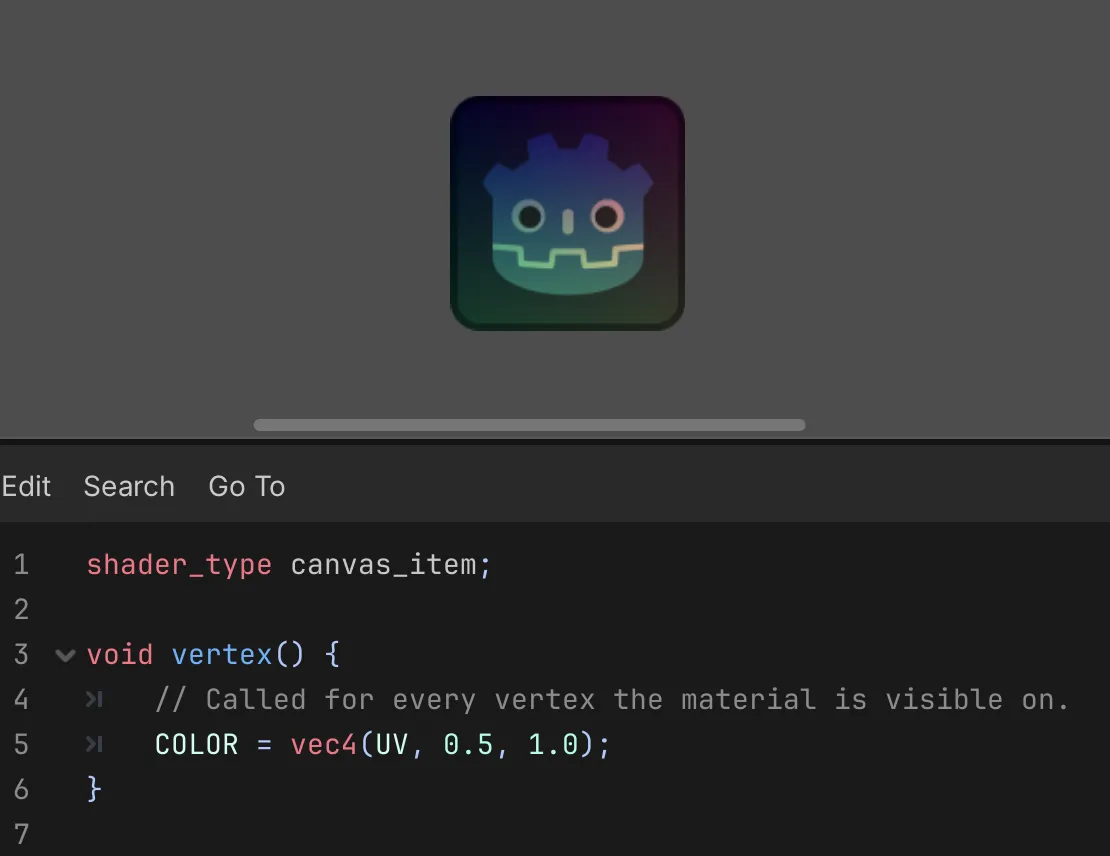Image resolution: width=1110 pixels, height=856 pixels.
Task: Click the tab indent marker on line 5
Action: [x=94, y=744]
